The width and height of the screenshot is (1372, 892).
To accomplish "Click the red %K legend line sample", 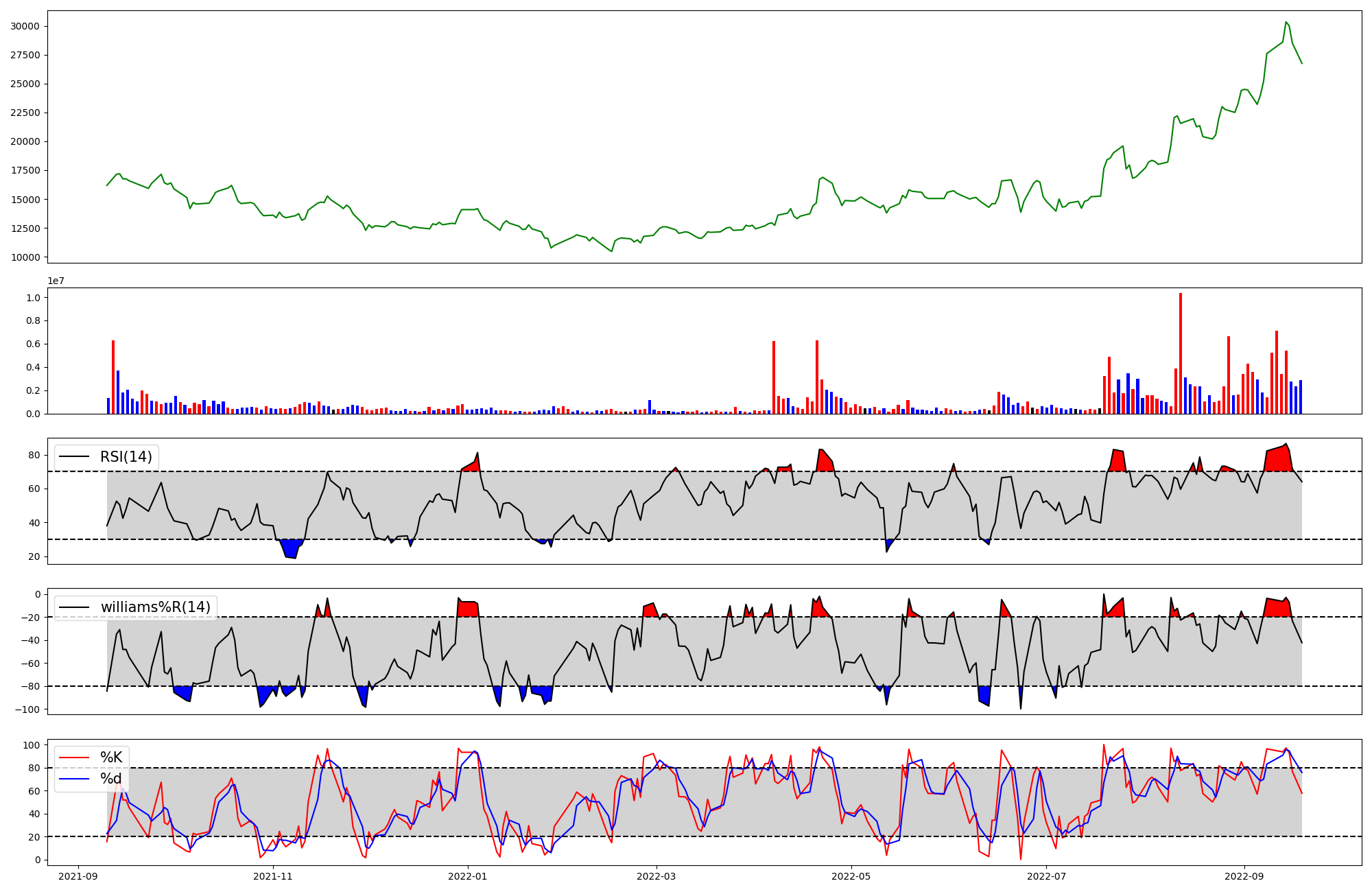I will (75, 758).
